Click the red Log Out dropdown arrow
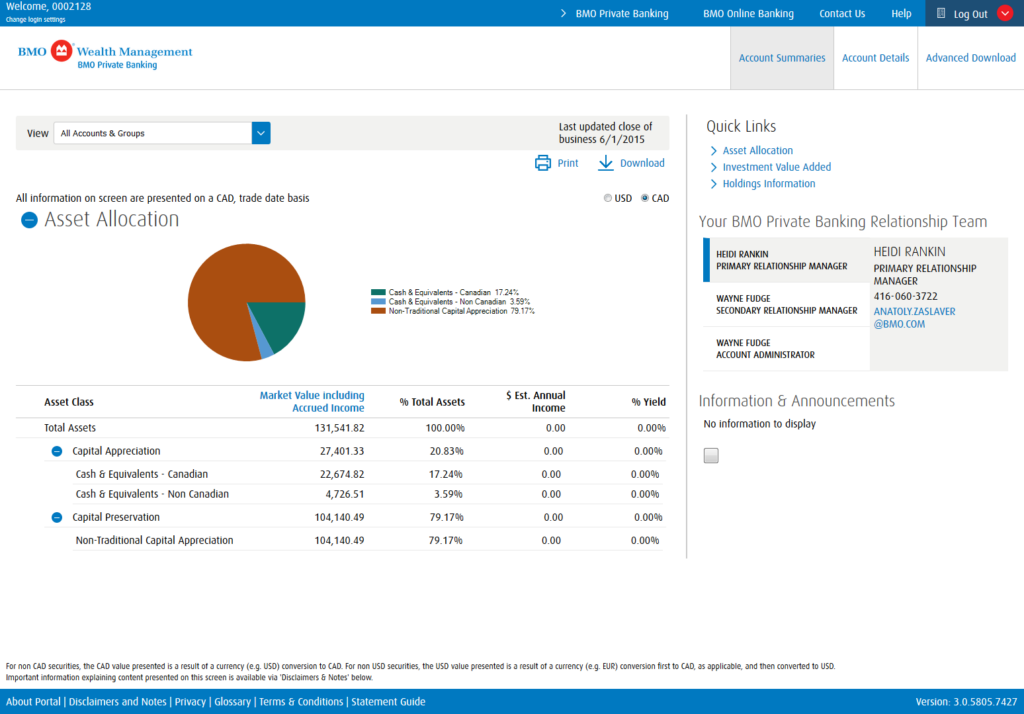Image resolution: width=1024 pixels, height=714 pixels. (x=1004, y=14)
